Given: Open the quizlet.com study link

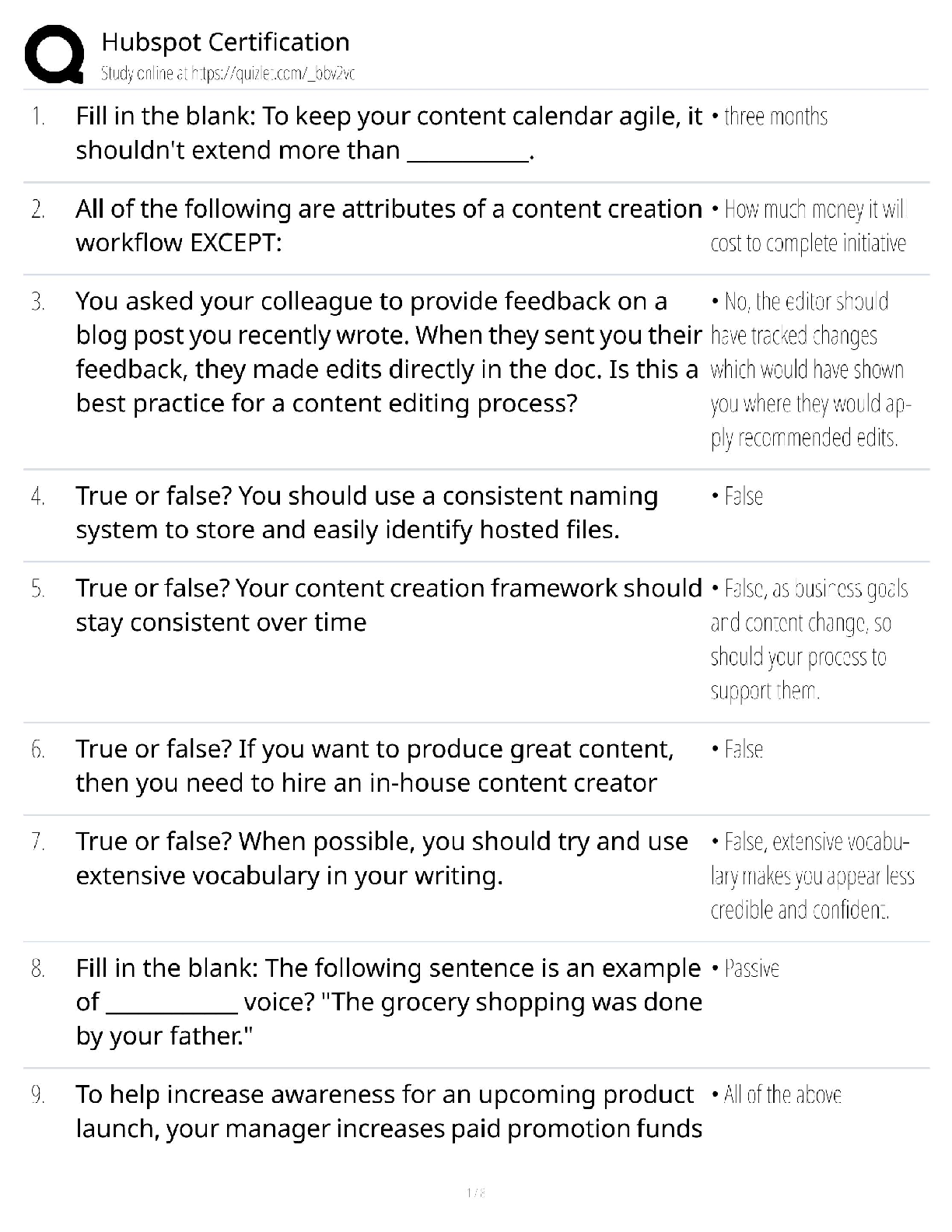Looking at the screenshot, I should (x=228, y=74).
